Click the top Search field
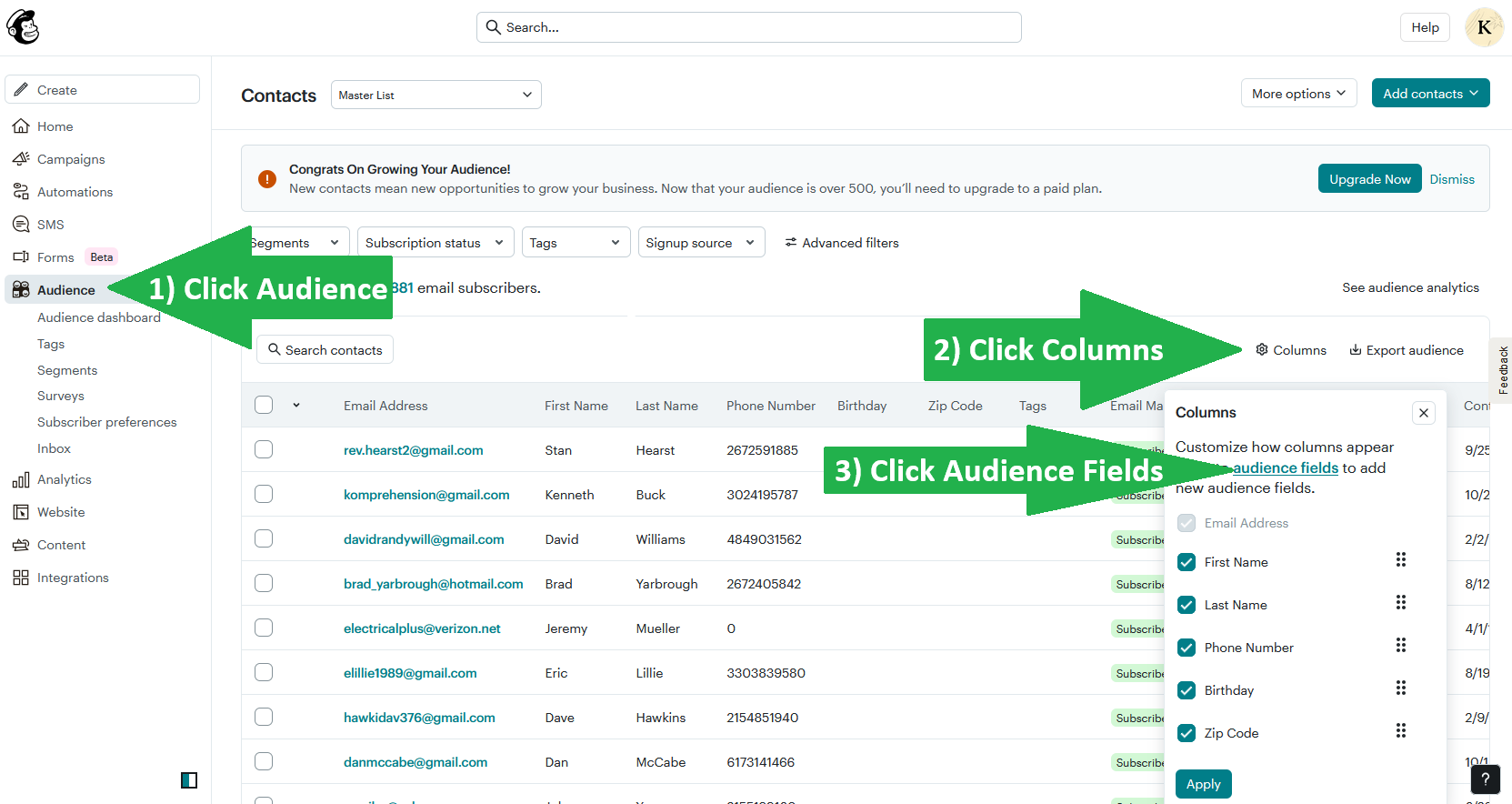 (x=748, y=27)
